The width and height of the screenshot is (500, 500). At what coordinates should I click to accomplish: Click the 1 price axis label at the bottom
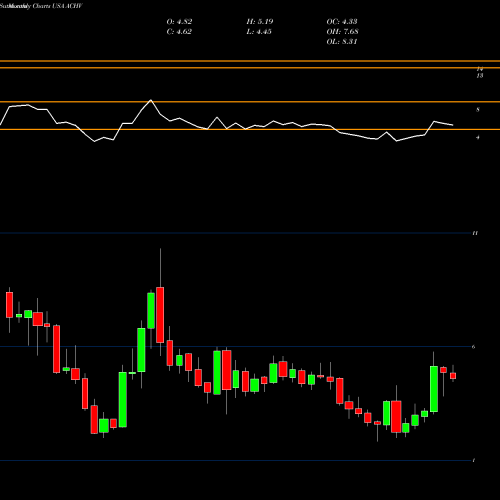click(x=474, y=460)
